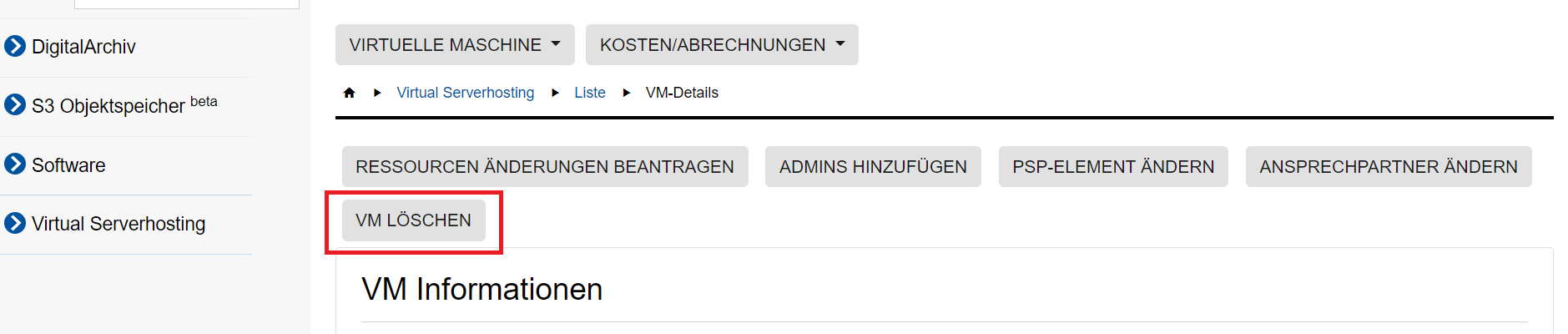Viewport: 1568px width, 334px height.
Task: Click the VM LÖSCHEN button
Action: coord(413,220)
